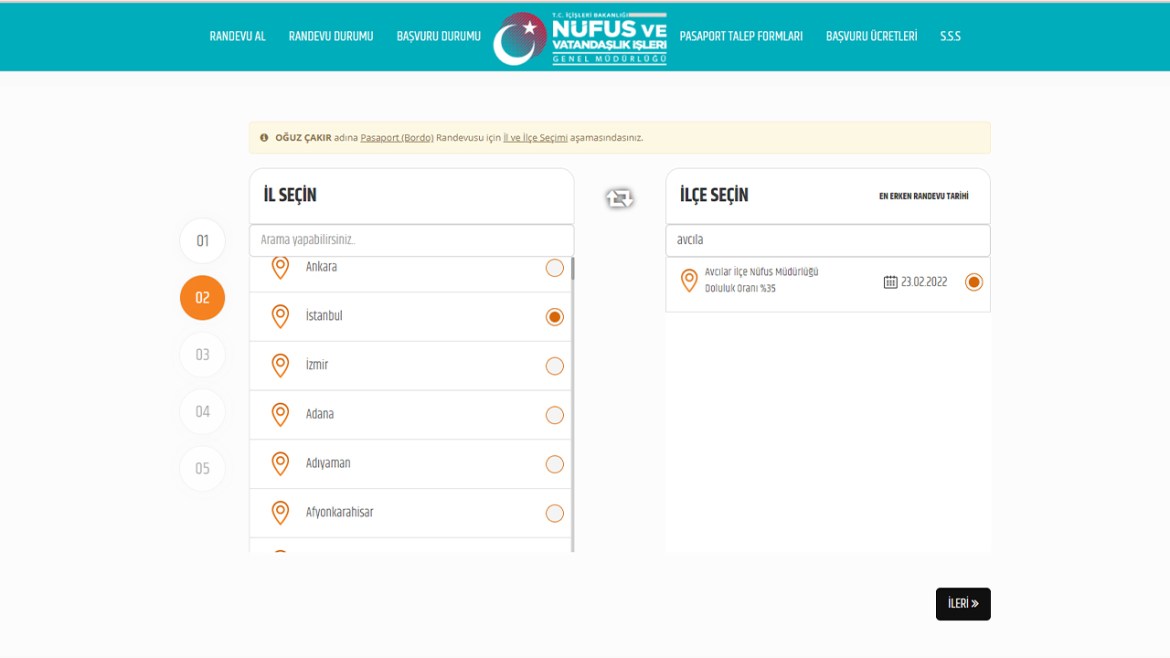1170x658 pixels.
Task: Open Pasaport Talep Formları menu
Action: pyautogui.click(x=740, y=37)
